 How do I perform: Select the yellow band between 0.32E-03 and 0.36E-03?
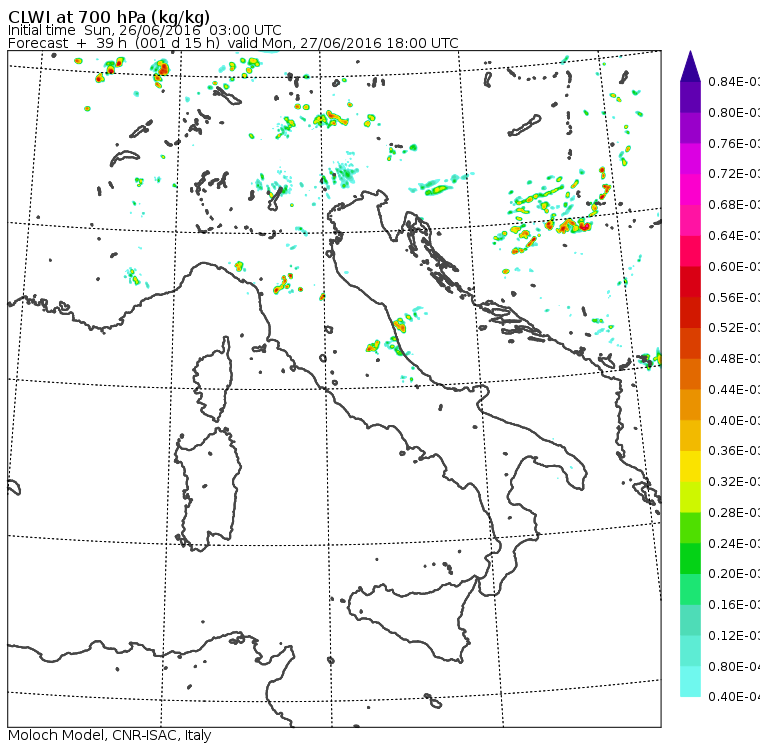tap(690, 466)
